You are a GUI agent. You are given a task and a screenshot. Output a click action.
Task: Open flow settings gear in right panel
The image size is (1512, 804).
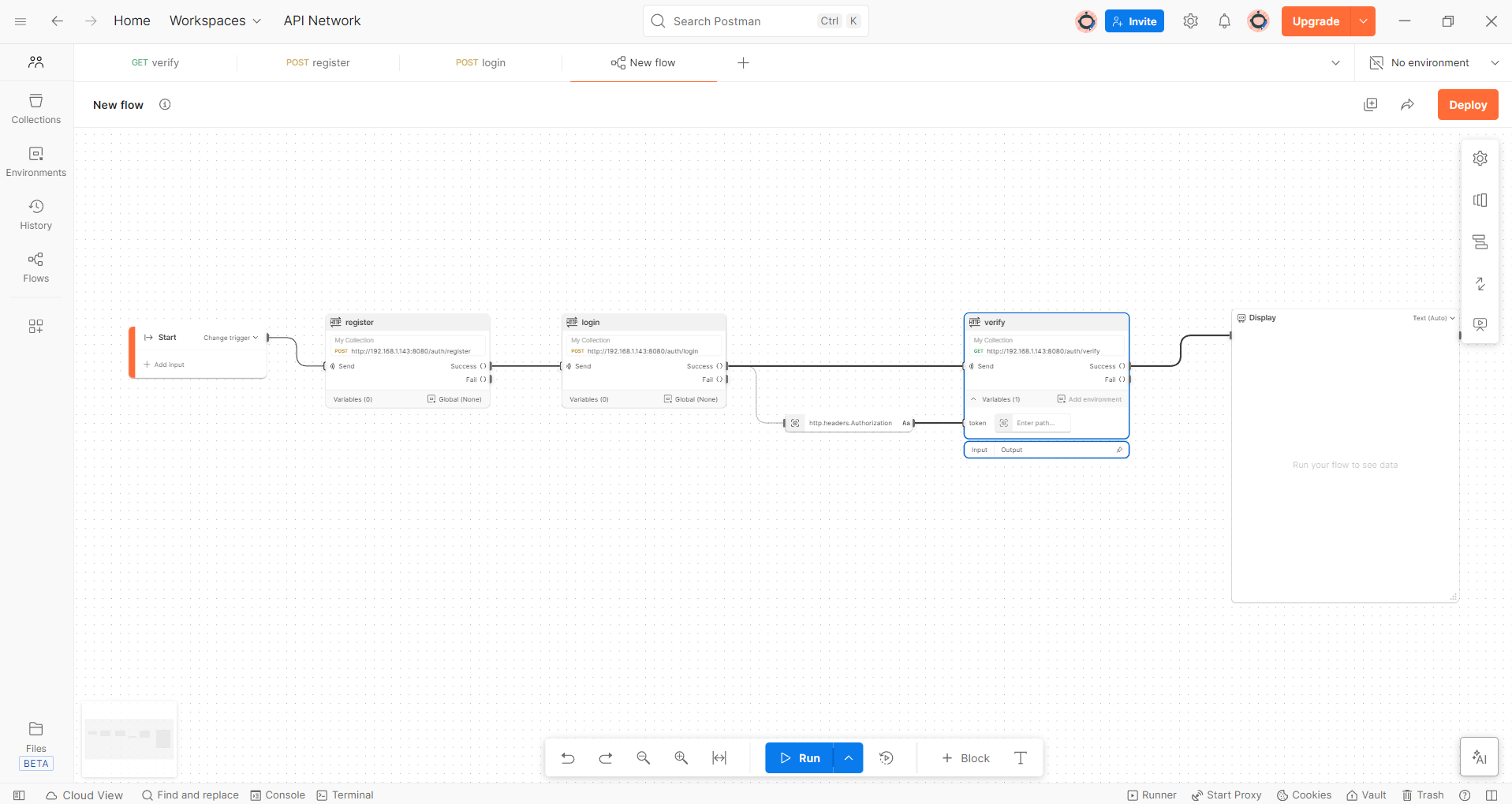coord(1480,159)
